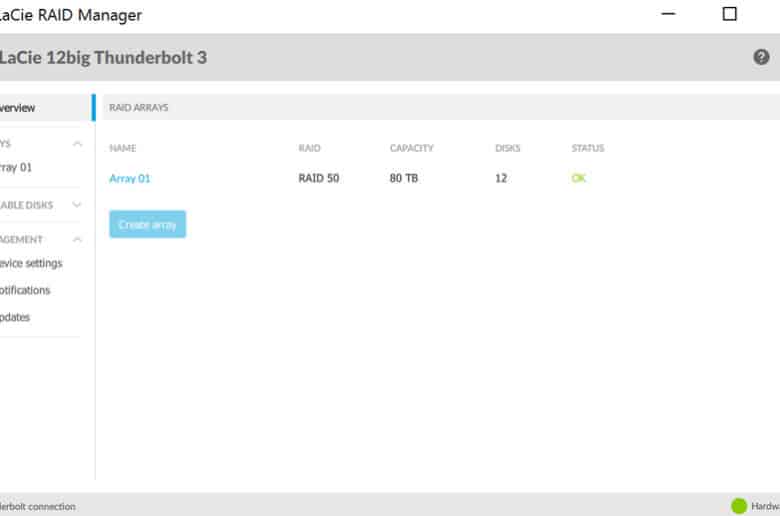
Task: Click the Array 01 link in table
Action: coord(129,178)
